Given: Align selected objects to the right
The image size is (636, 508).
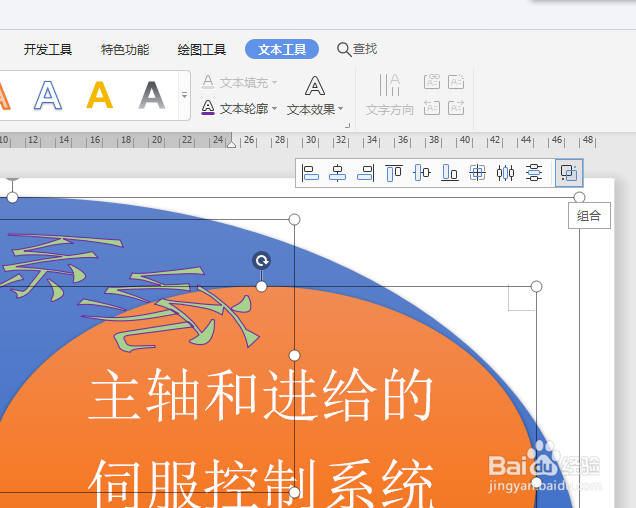Looking at the screenshot, I should 365,173.
